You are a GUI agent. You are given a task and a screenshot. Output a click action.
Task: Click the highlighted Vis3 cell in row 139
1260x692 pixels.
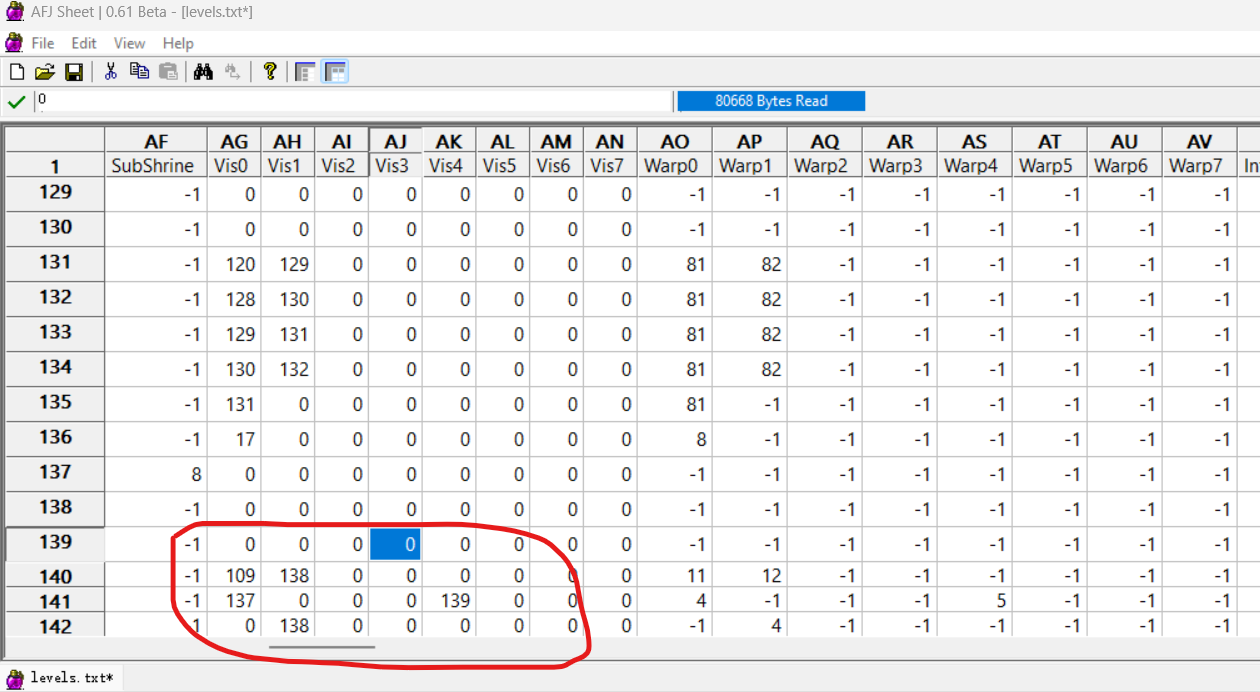(396, 545)
